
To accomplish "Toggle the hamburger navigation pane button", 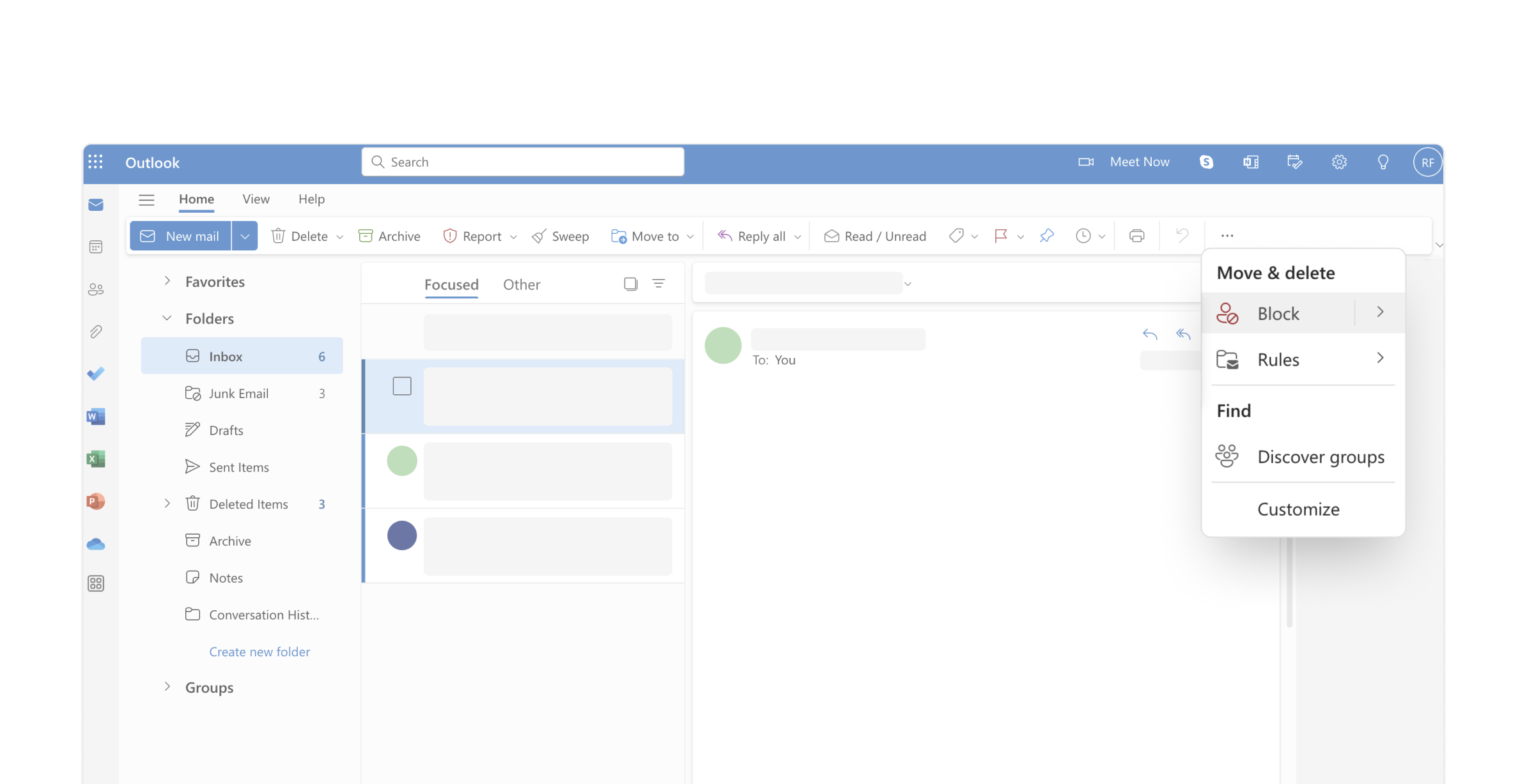I will tap(146, 199).
